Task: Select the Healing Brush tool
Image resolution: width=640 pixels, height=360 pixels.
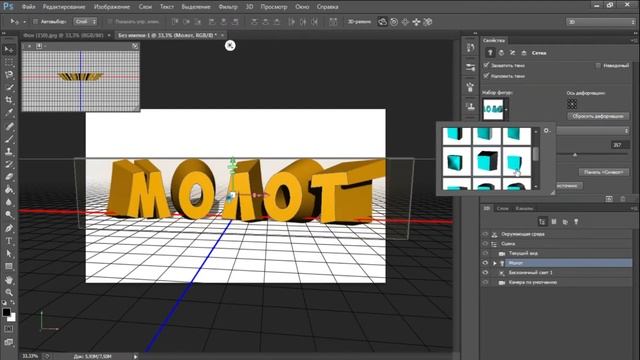Action: click(9, 126)
